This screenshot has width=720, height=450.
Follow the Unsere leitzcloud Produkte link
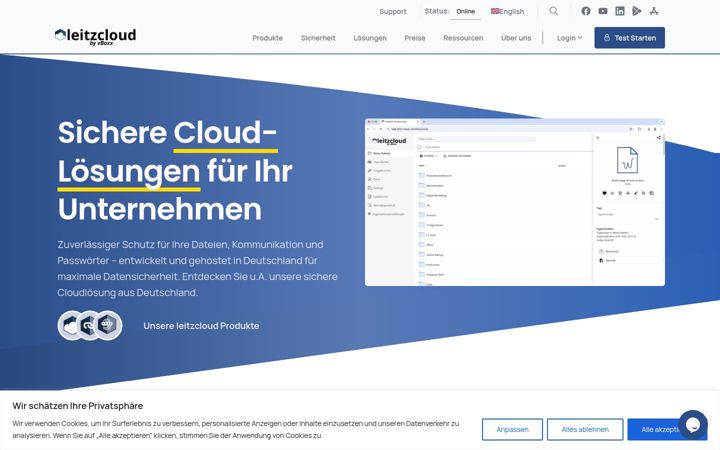point(201,326)
